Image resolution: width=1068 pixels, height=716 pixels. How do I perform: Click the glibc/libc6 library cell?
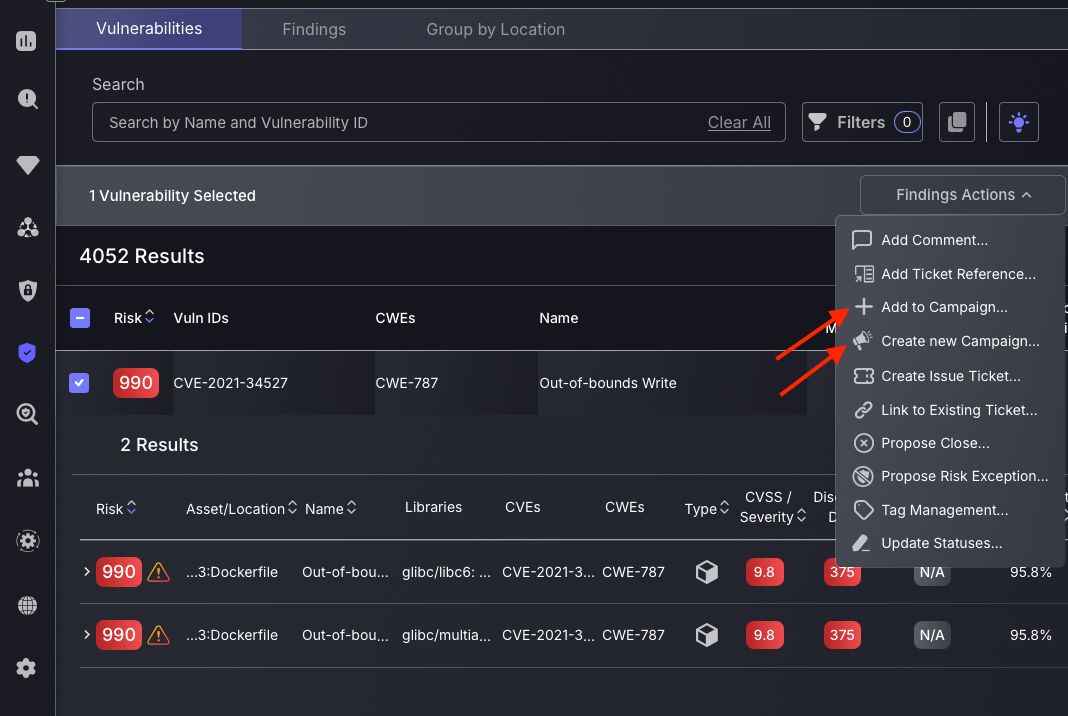446,572
